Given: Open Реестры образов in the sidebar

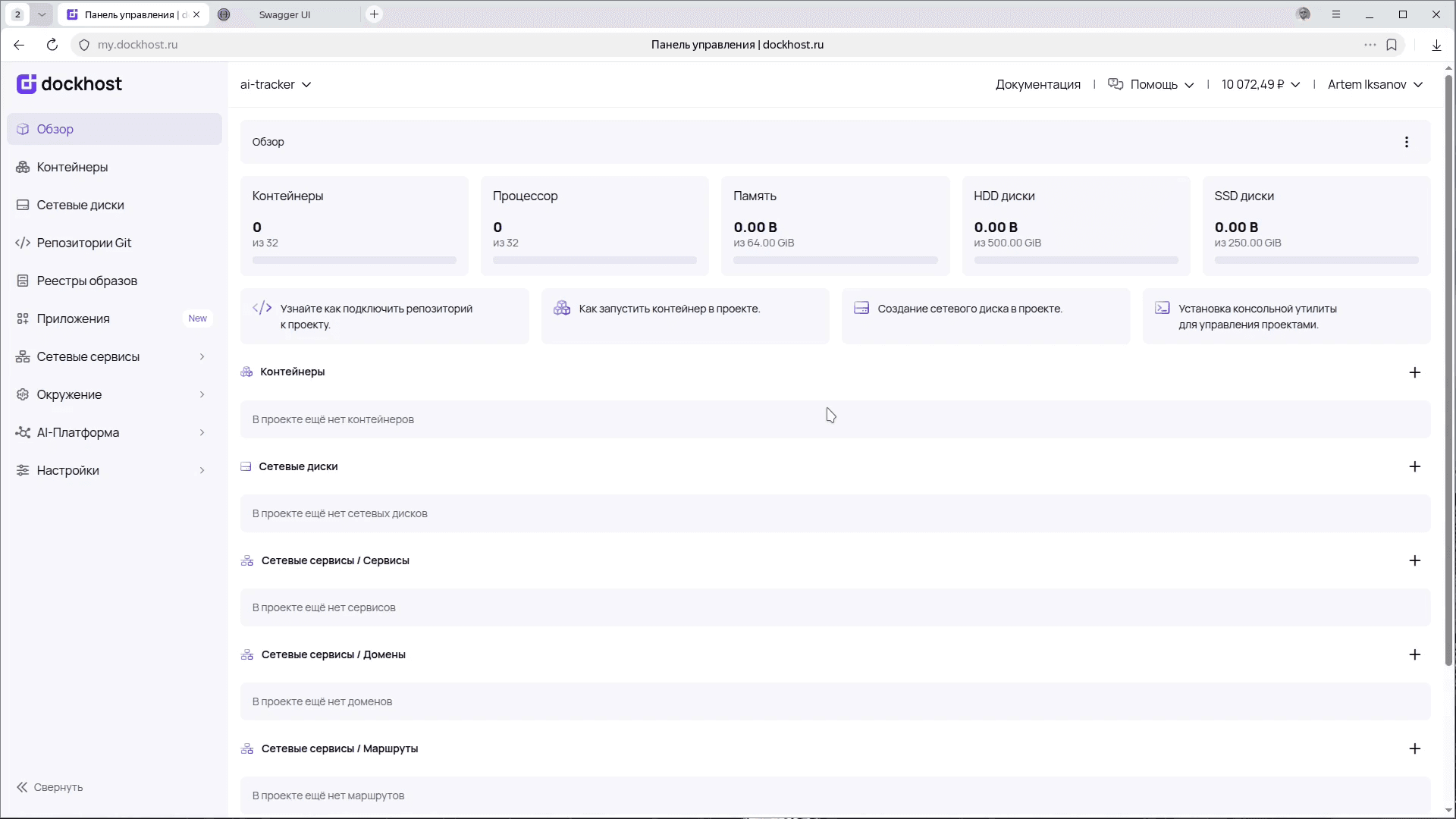Looking at the screenshot, I should click(x=115, y=281).
